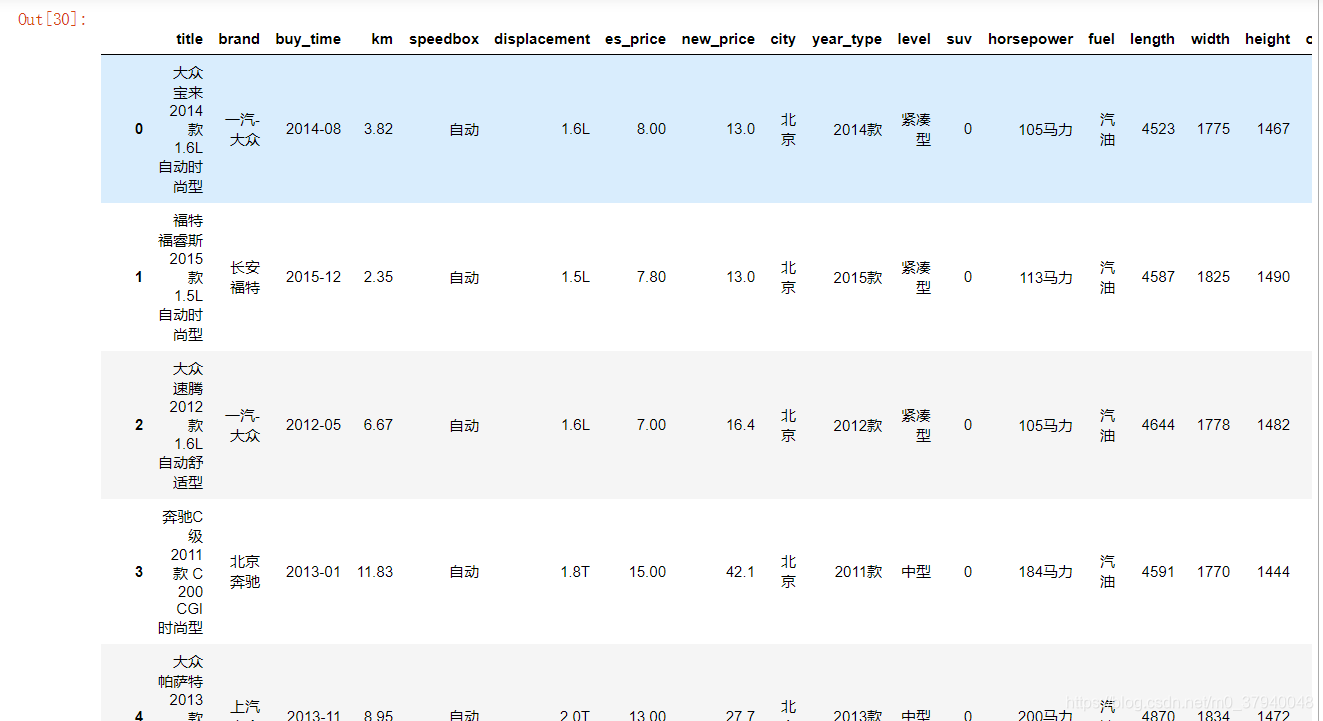Click year_type cell '2014款'

858,129
